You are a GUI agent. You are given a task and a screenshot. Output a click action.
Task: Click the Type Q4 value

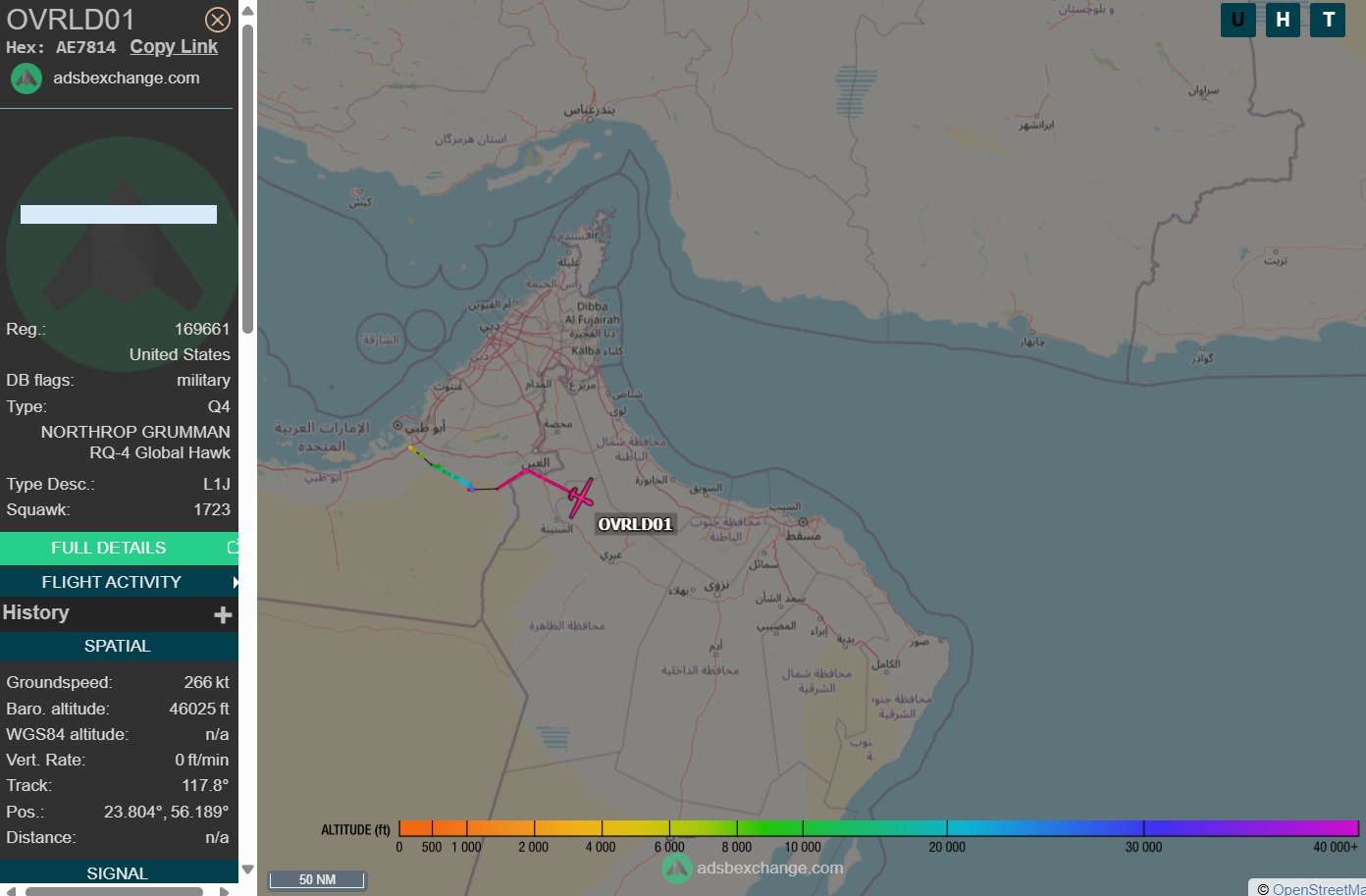point(219,406)
